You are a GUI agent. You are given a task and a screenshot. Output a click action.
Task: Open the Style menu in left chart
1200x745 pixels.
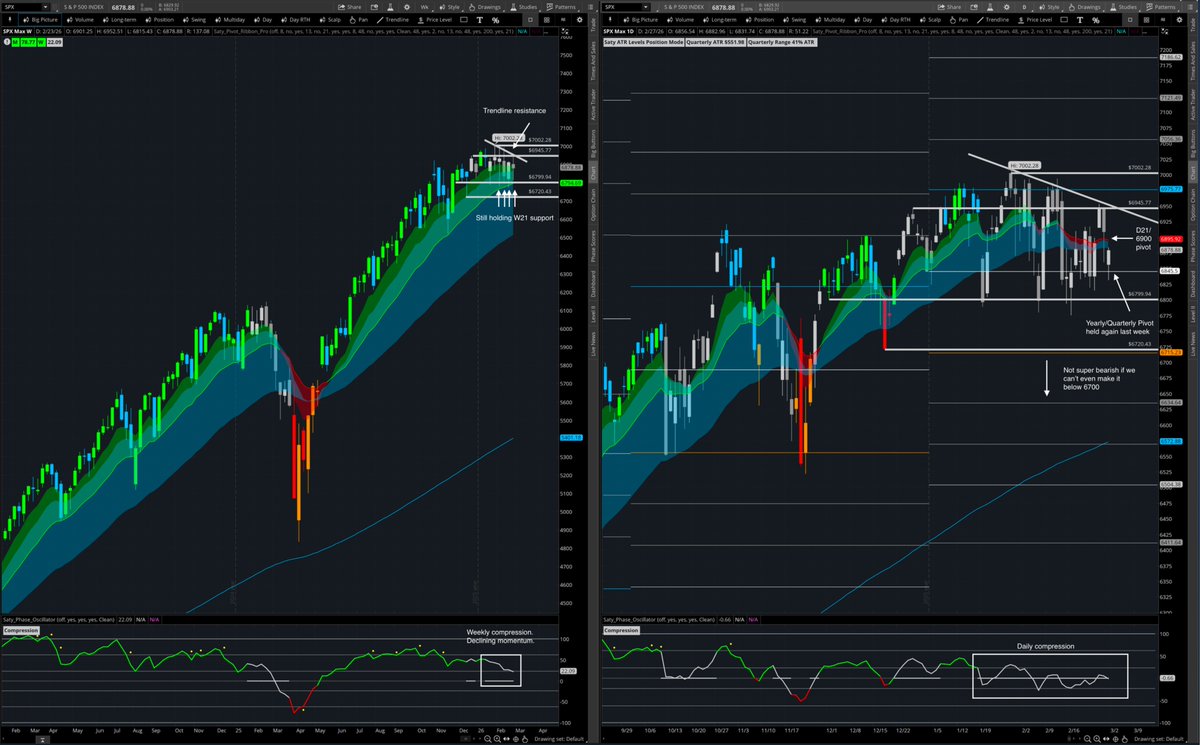pyautogui.click(x=450, y=7)
